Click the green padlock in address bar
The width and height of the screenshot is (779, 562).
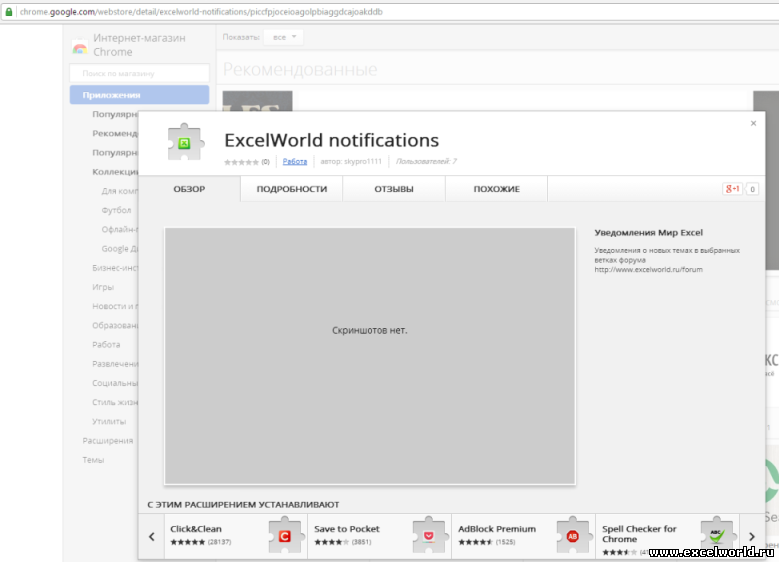[9, 11]
